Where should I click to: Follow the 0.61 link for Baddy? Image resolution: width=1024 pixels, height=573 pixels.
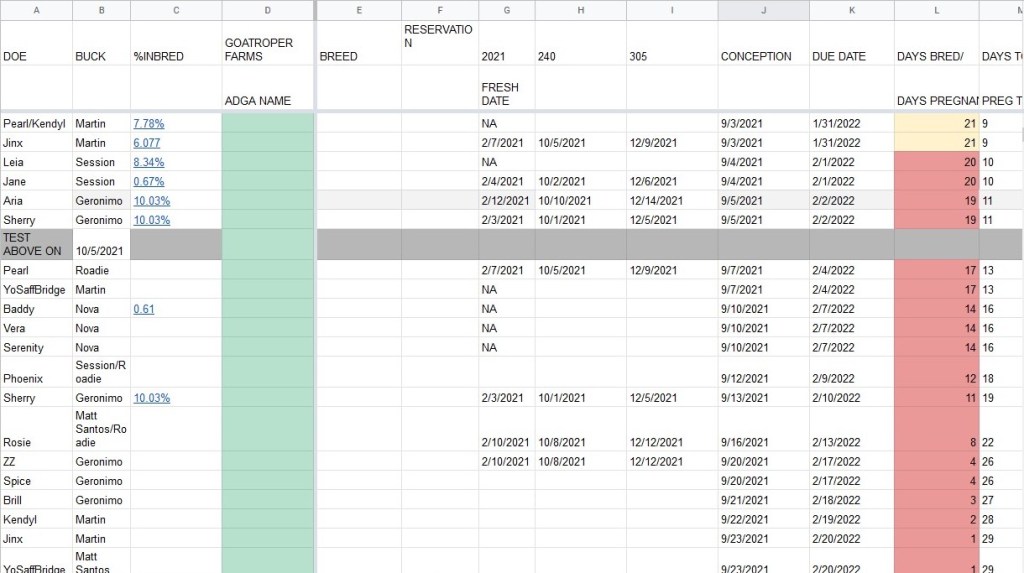tap(144, 309)
